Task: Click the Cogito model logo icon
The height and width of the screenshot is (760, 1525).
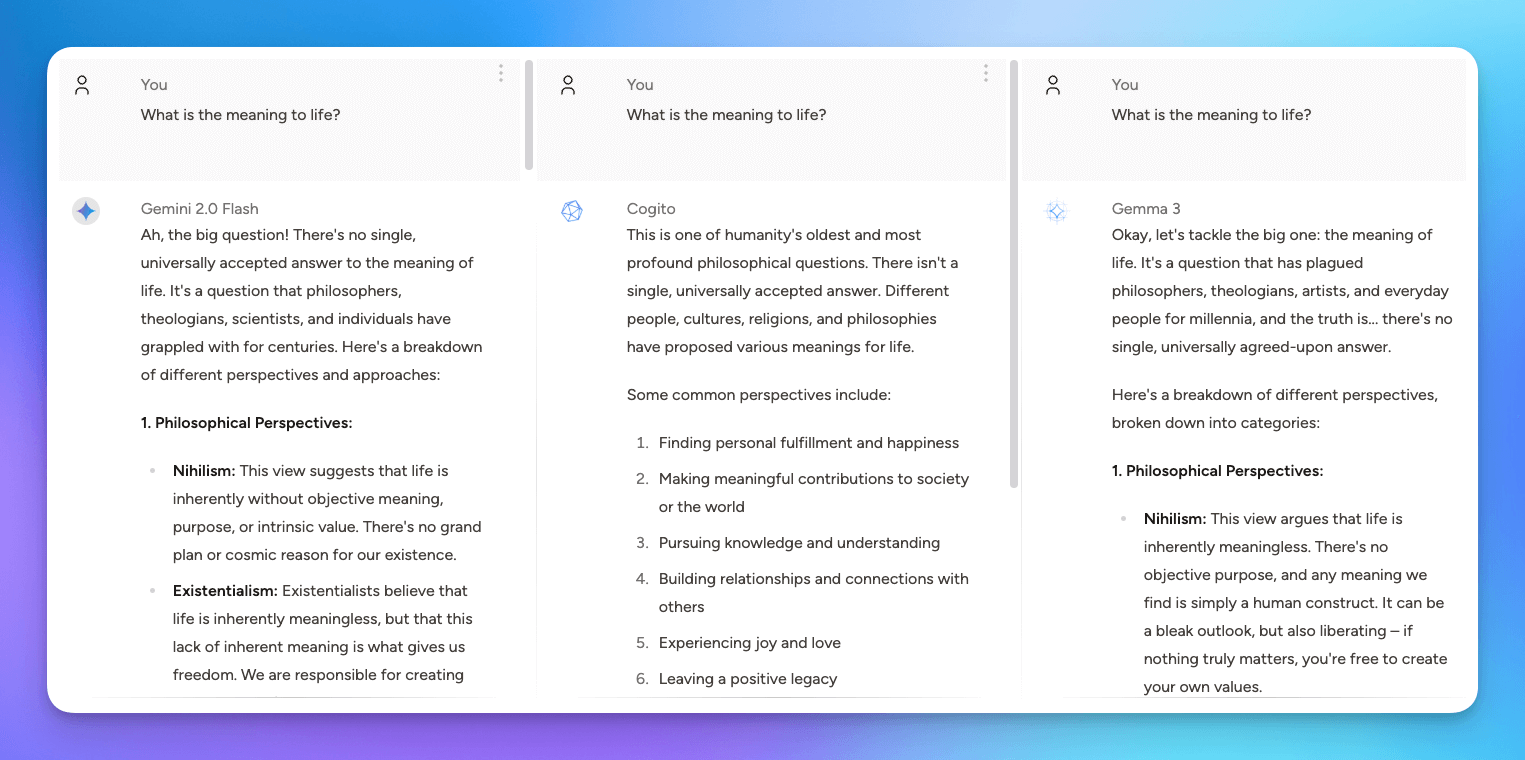Action: (x=571, y=211)
